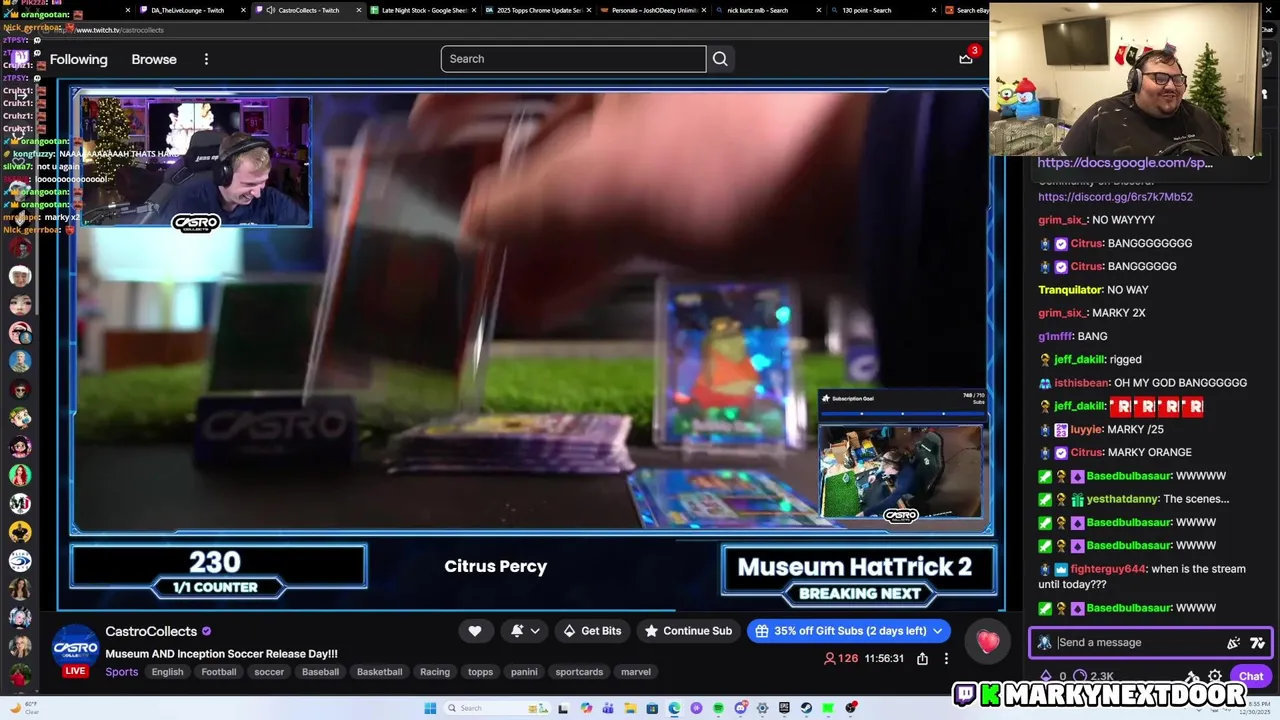Click username isthisbean in chat
The width and height of the screenshot is (1280, 720).
pos(1082,383)
